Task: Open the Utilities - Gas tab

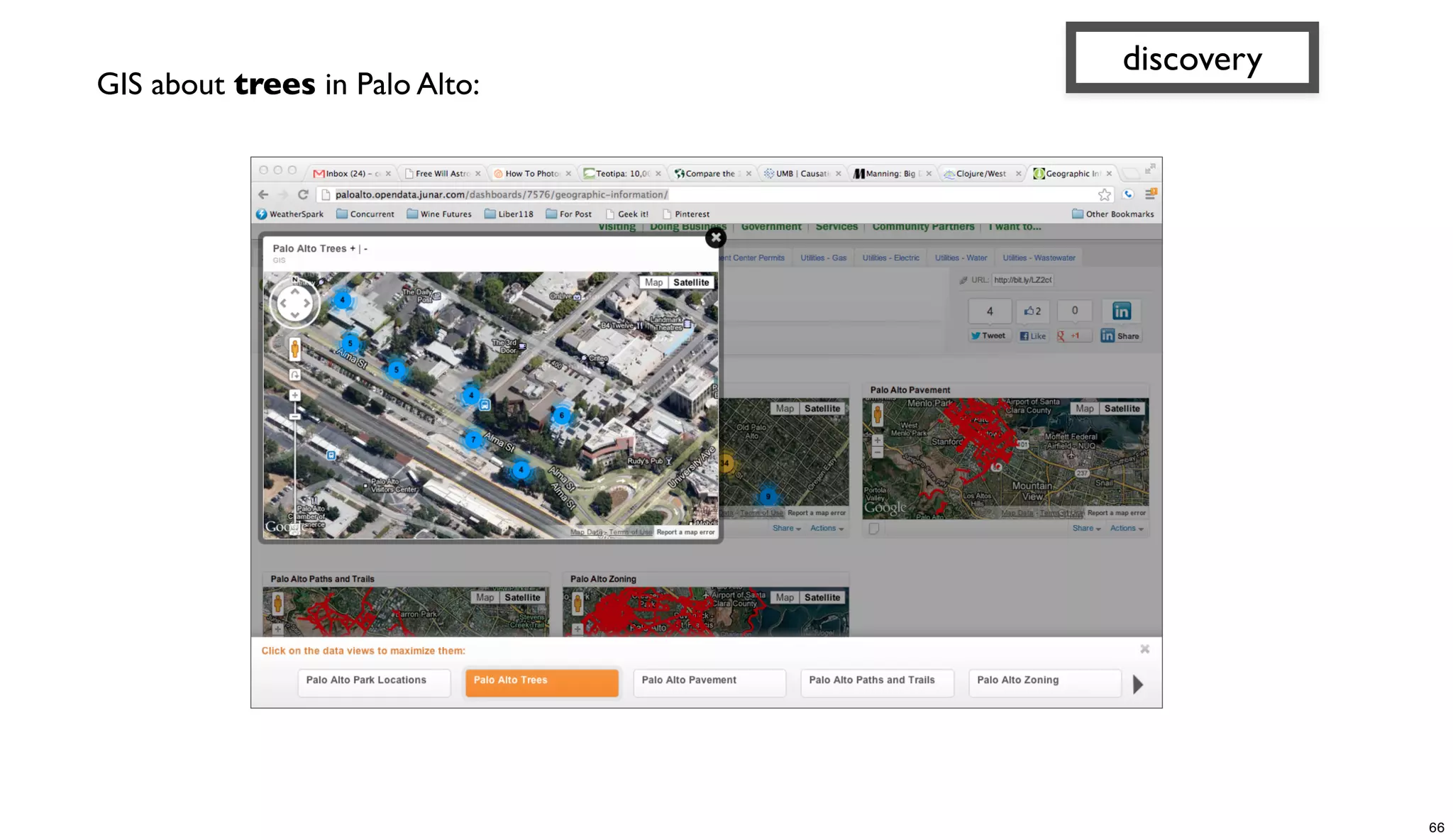Action: pyautogui.click(x=823, y=258)
